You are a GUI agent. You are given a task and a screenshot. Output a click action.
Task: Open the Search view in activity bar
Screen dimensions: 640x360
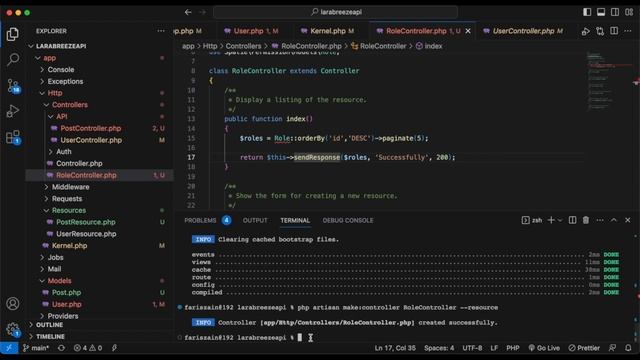click(13, 60)
